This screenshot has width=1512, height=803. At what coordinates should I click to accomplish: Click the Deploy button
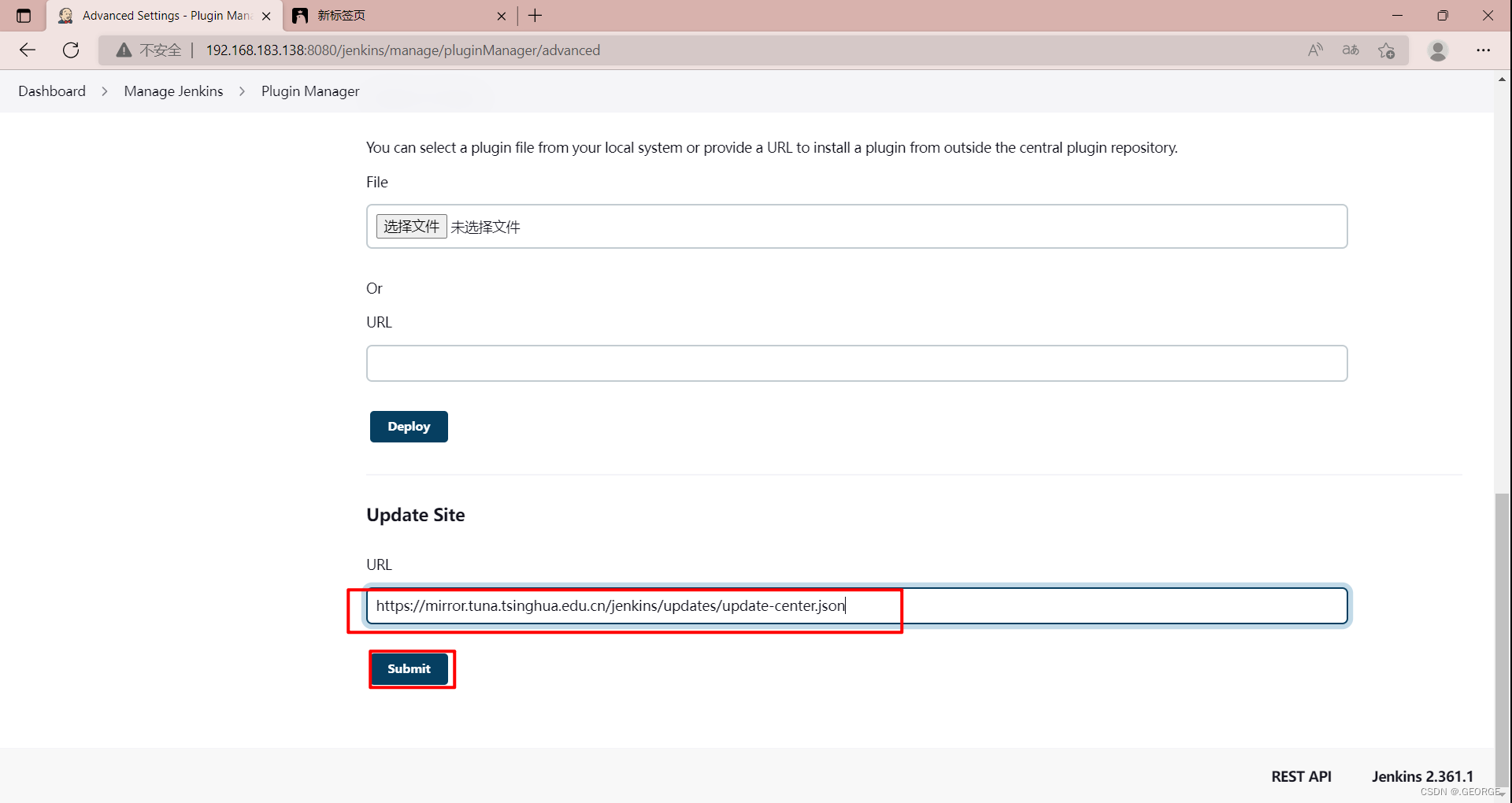tap(409, 427)
